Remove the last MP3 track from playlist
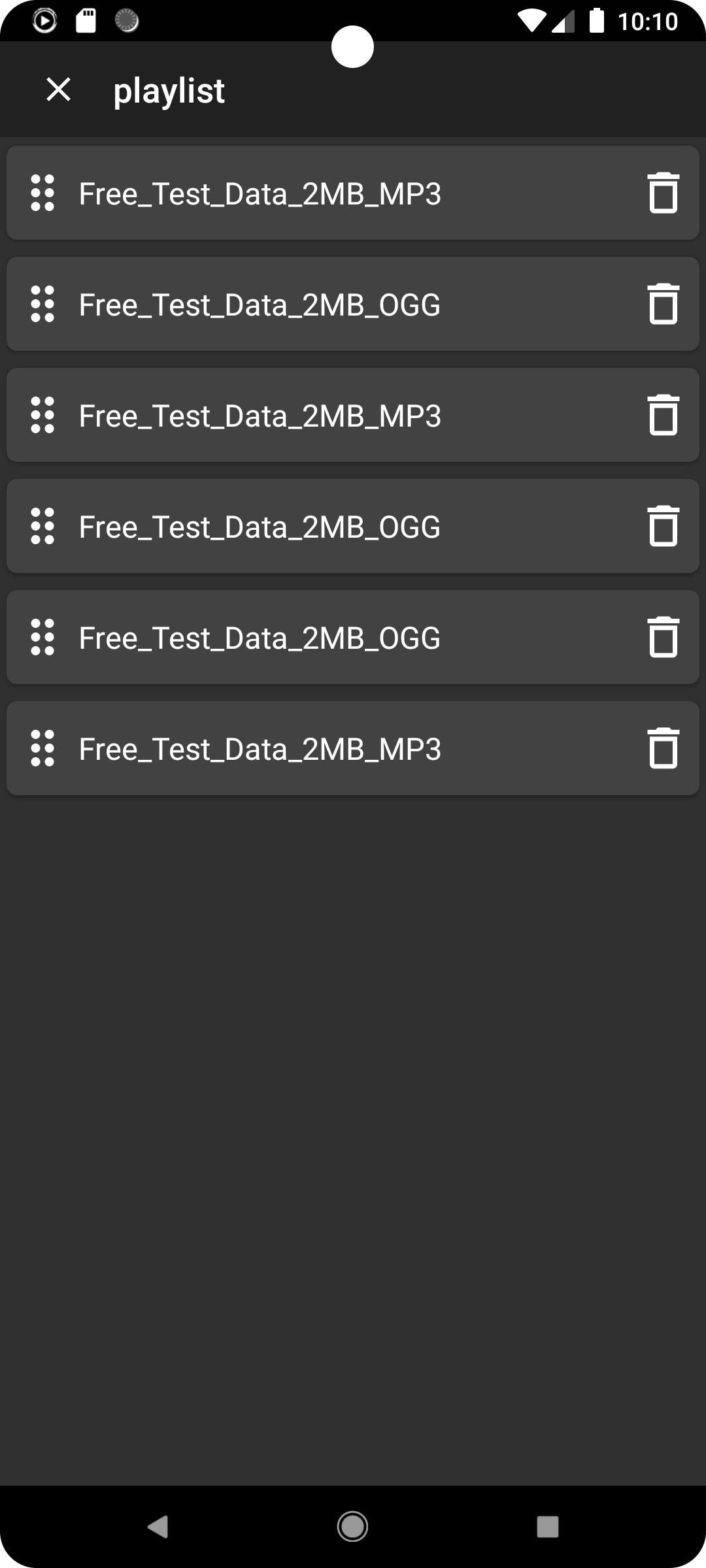 (663, 748)
